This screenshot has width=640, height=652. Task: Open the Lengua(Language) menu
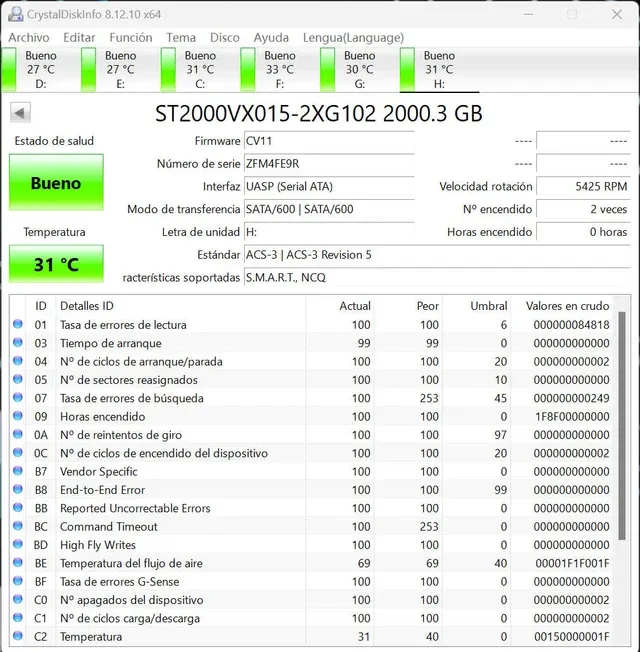coord(353,38)
